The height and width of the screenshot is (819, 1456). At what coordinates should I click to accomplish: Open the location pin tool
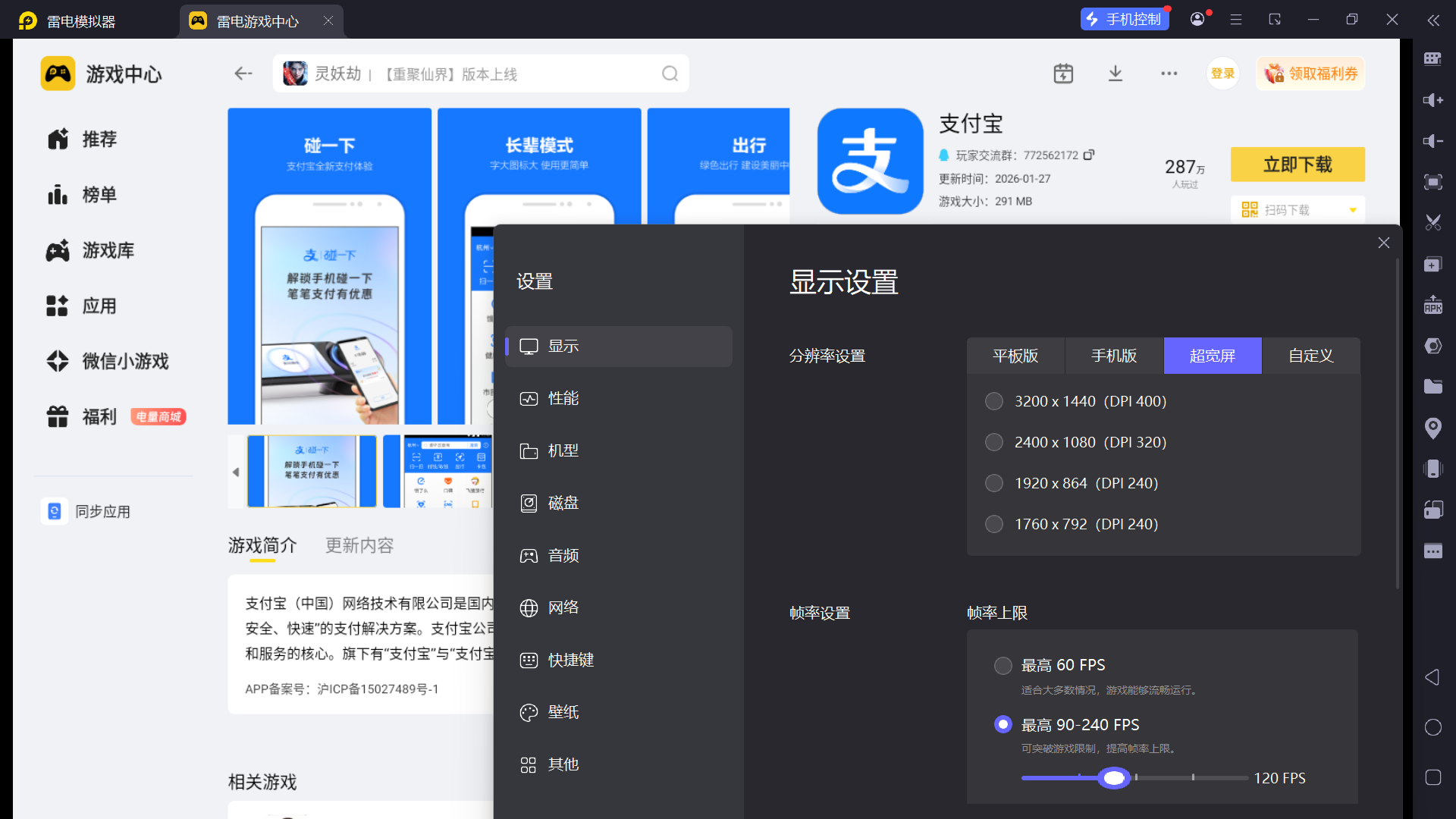pyautogui.click(x=1432, y=428)
